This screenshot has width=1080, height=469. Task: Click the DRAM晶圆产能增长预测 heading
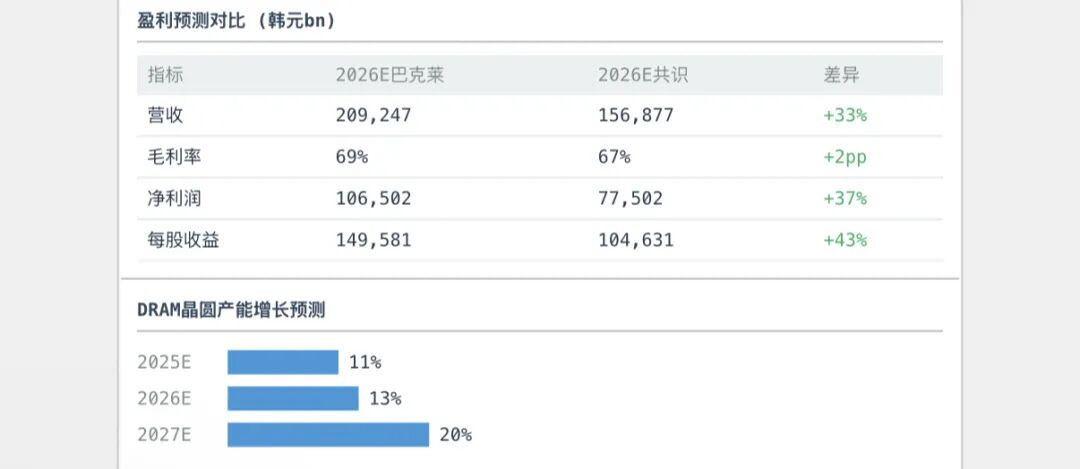pos(231,310)
